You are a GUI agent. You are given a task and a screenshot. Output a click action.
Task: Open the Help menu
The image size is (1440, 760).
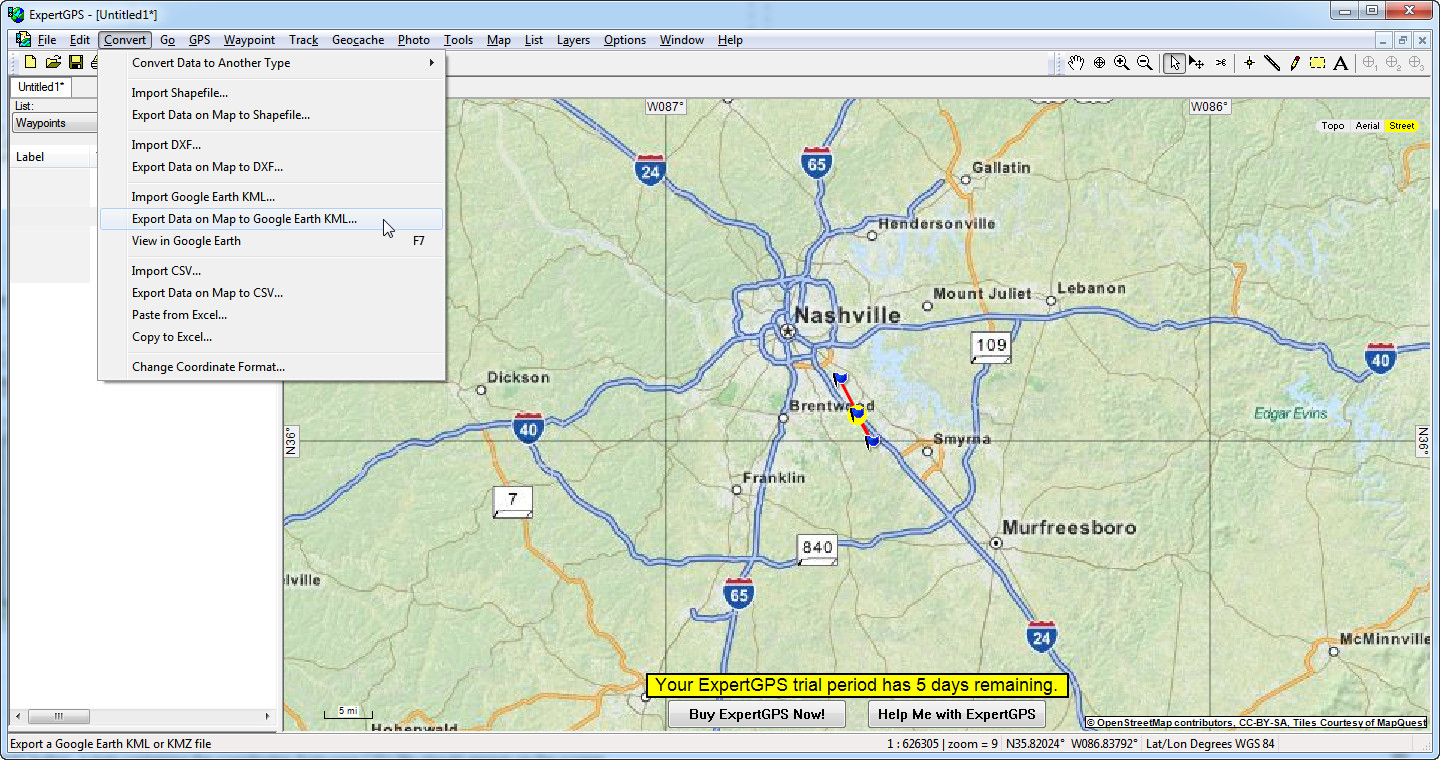tap(730, 40)
